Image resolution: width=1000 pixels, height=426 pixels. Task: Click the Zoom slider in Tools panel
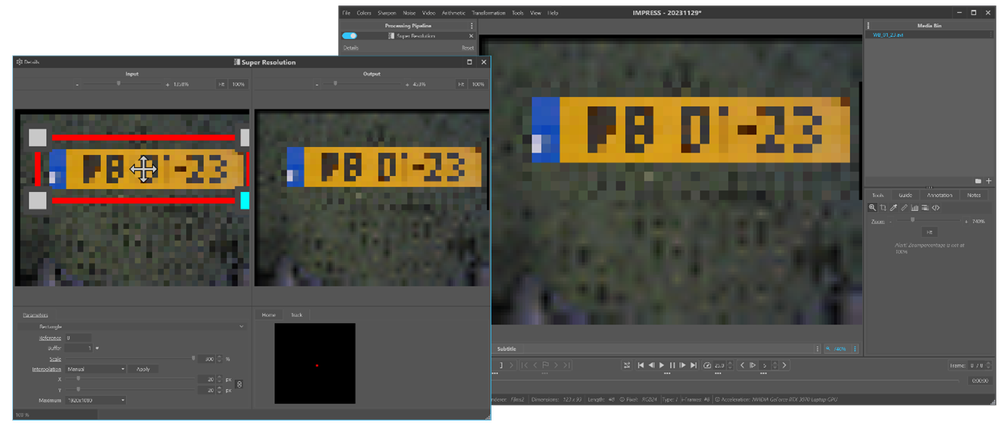pos(927,221)
